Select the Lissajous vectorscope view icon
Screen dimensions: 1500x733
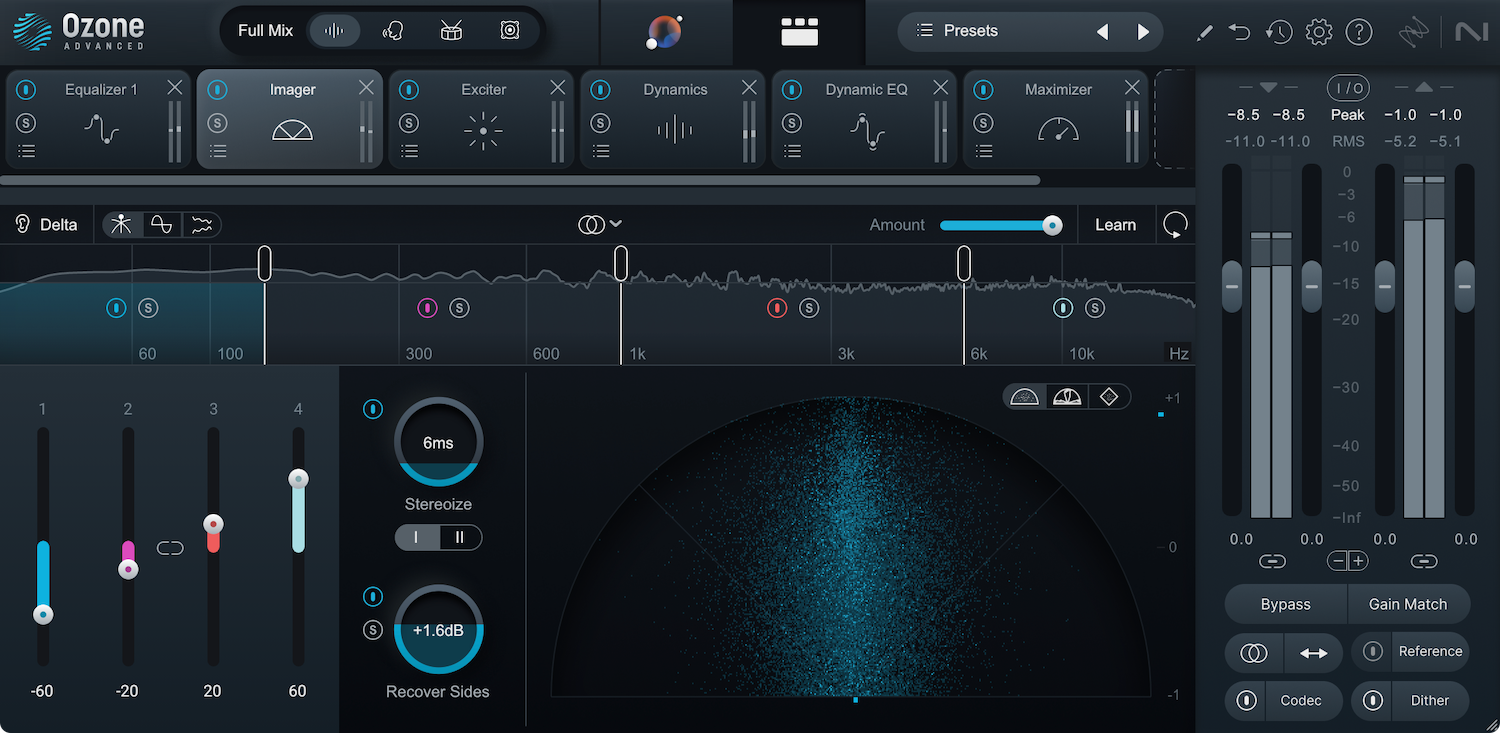pos(1109,396)
